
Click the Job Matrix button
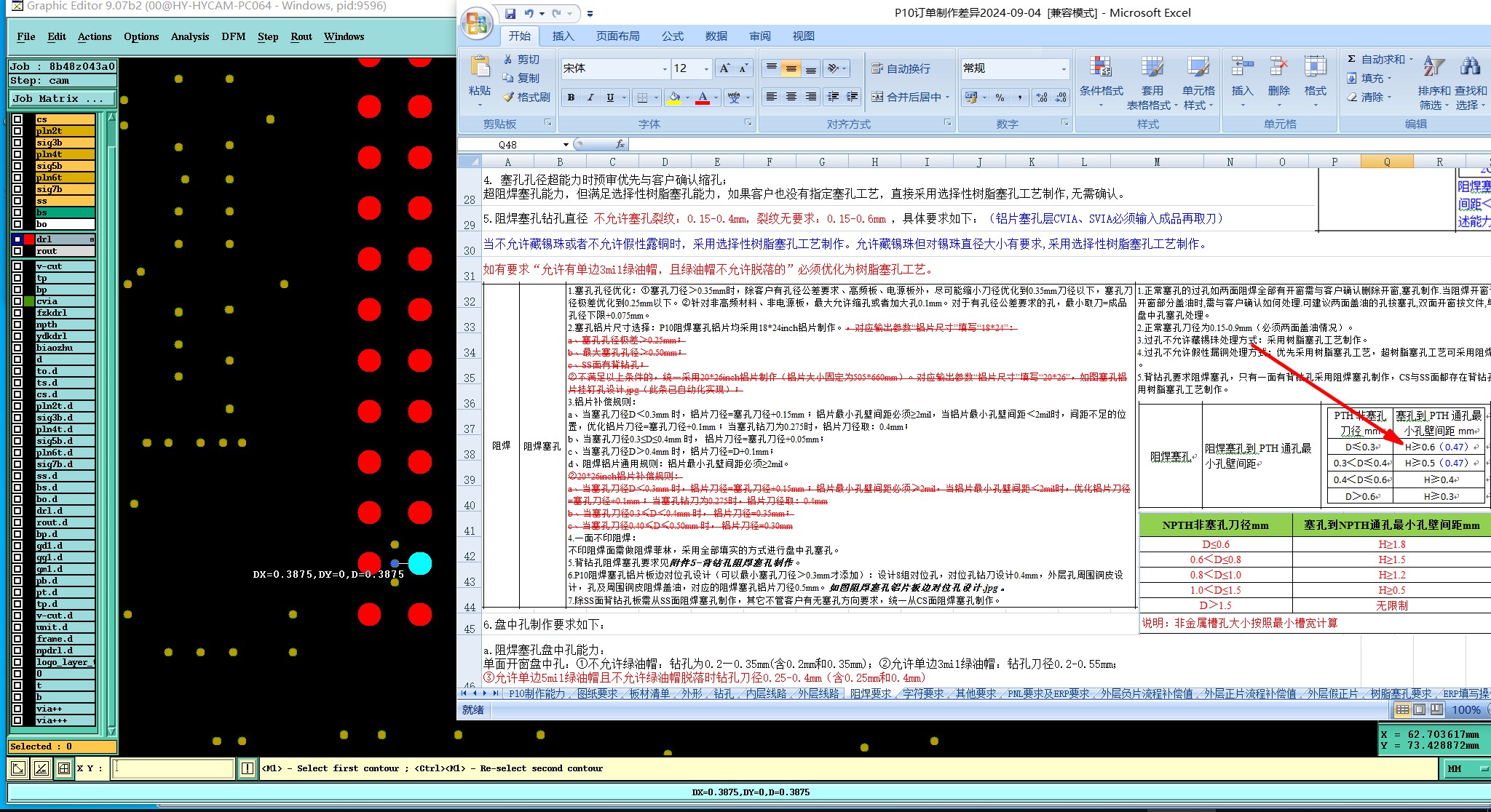(61, 98)
